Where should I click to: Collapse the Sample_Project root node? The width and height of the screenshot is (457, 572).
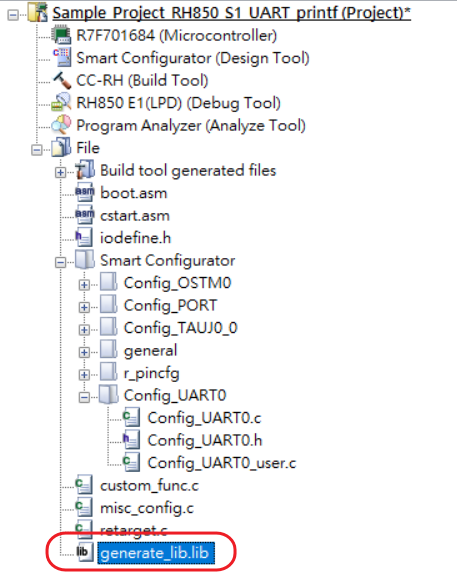(x=13, y=15)
